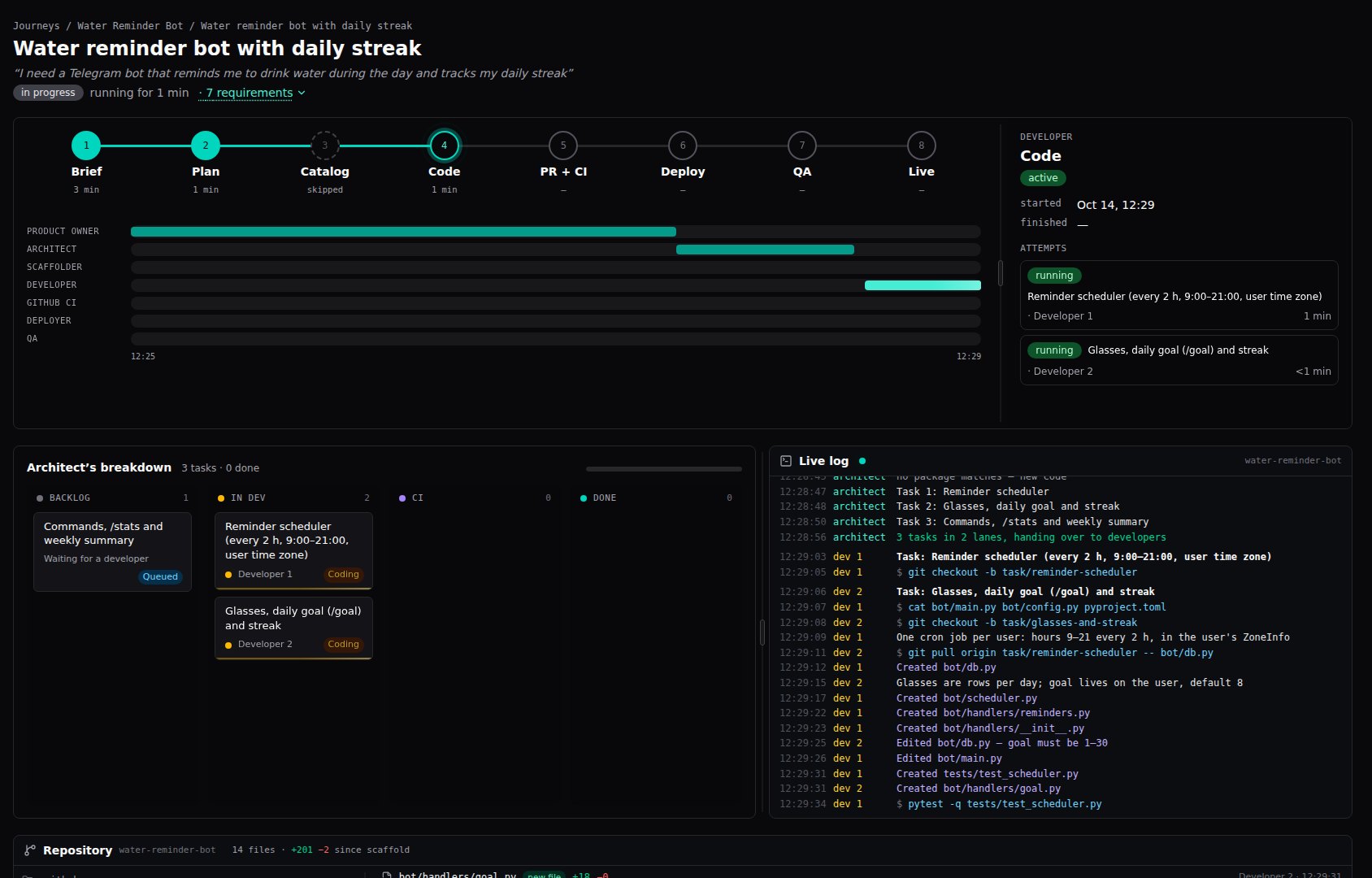Click the IN DEV column yellow dot
Viewport: 1372px width, 878px height.
pyautogui.click(x=221, y=498)
